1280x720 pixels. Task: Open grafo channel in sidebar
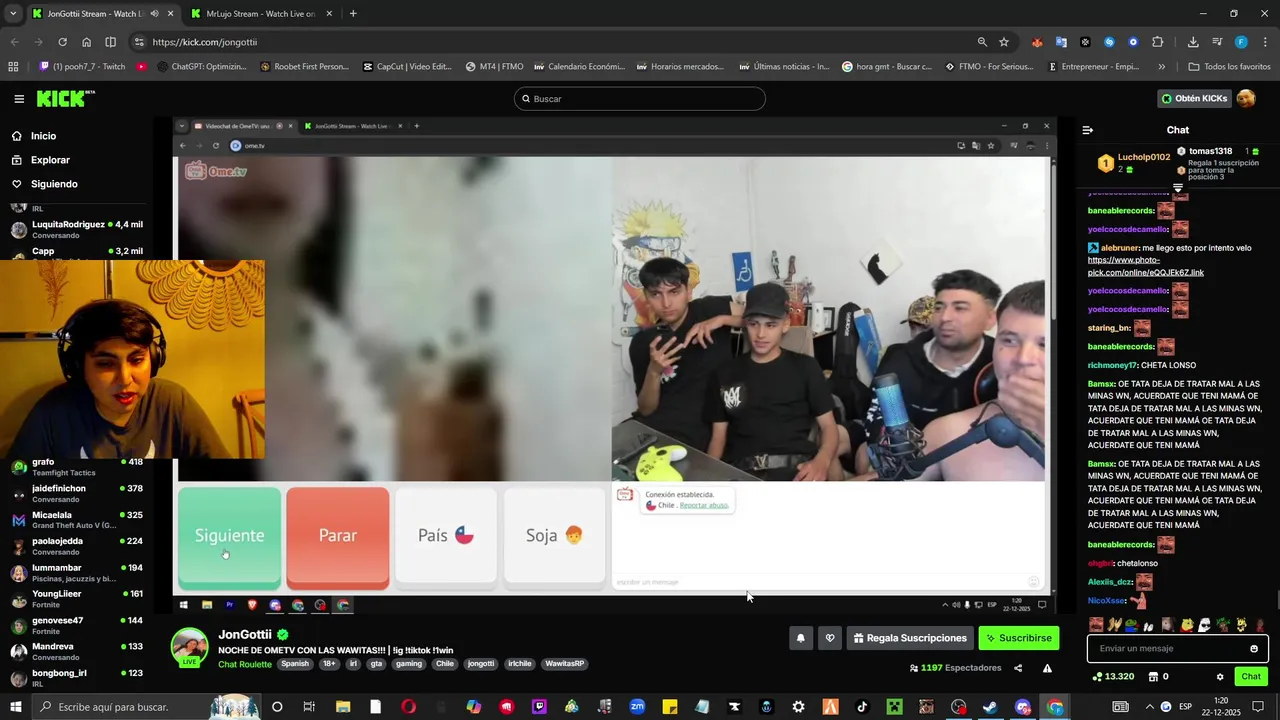click(77, 467)
